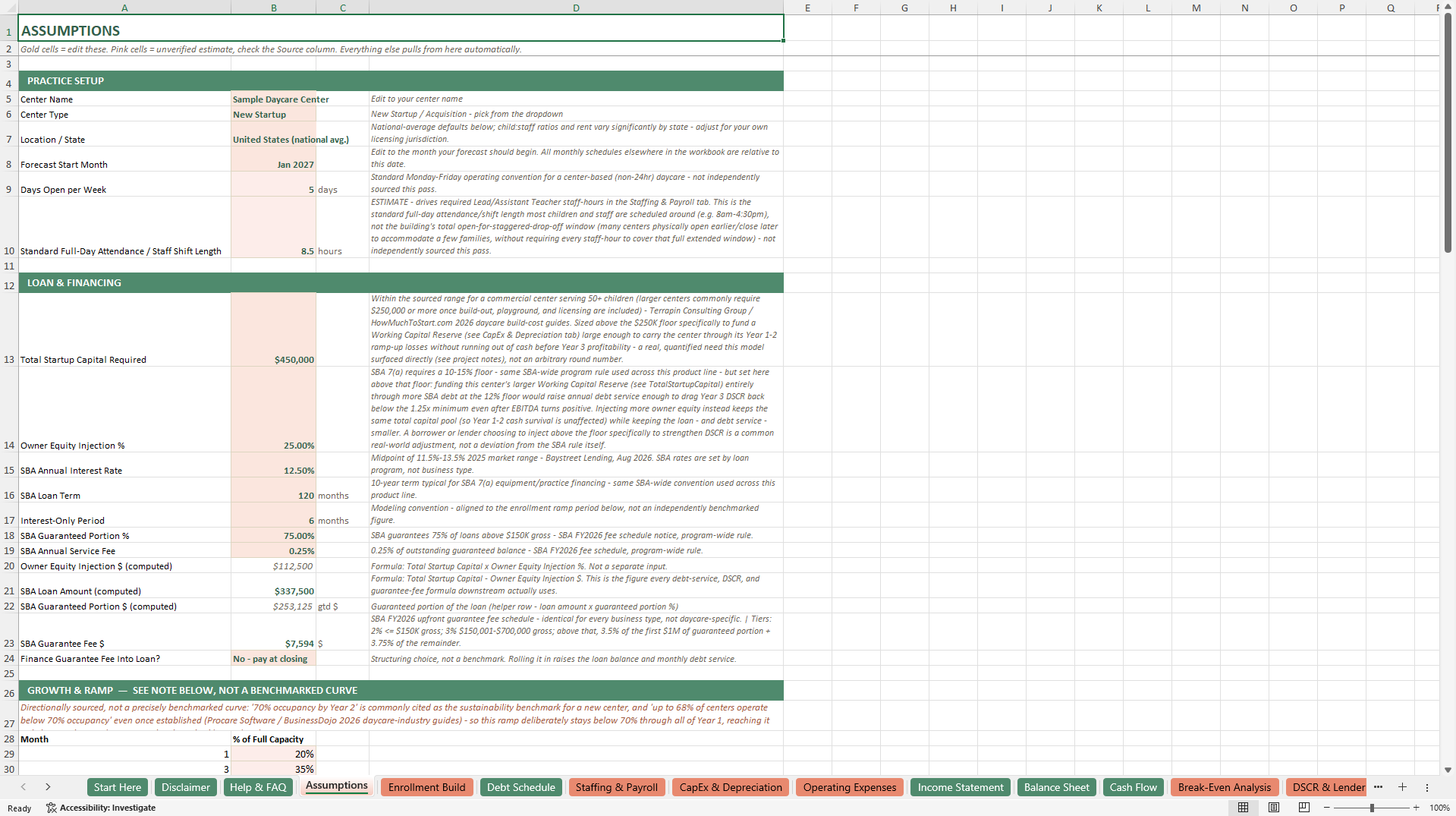The height and width of the screenshot is (816, 1456).
Task: Select the '75.00%' guaranteed portion cell
Action: coord(273,536)
